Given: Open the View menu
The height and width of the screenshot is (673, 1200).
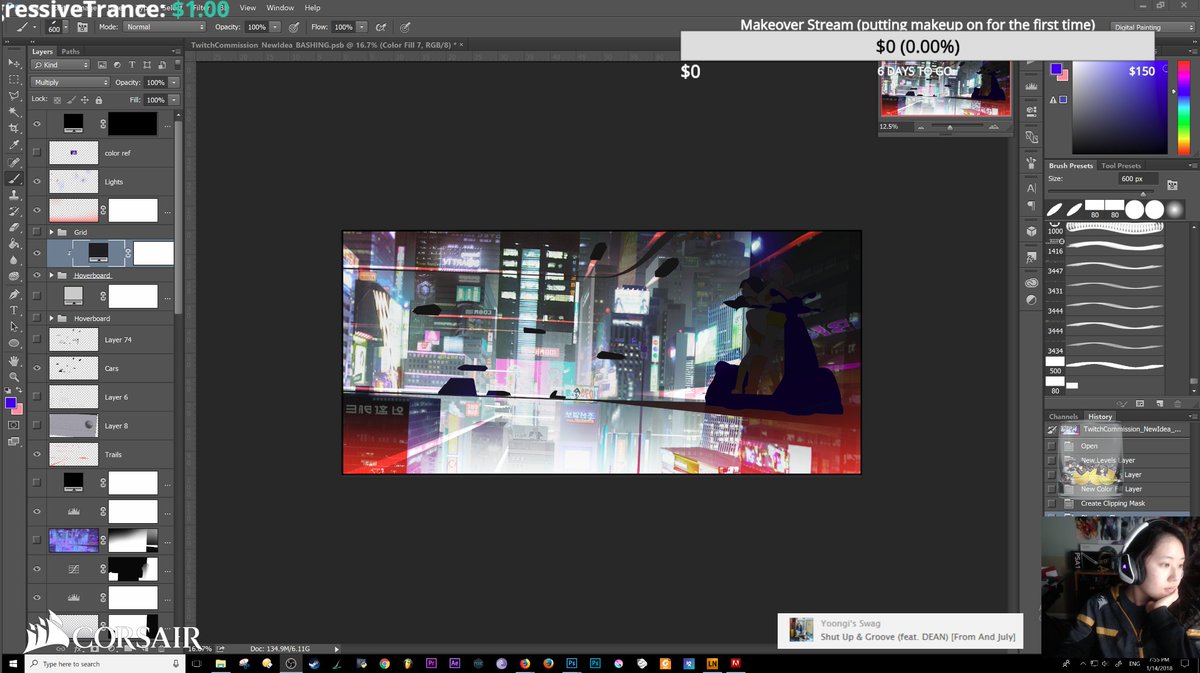Looking at the screenshot, I should pos(248,7).
